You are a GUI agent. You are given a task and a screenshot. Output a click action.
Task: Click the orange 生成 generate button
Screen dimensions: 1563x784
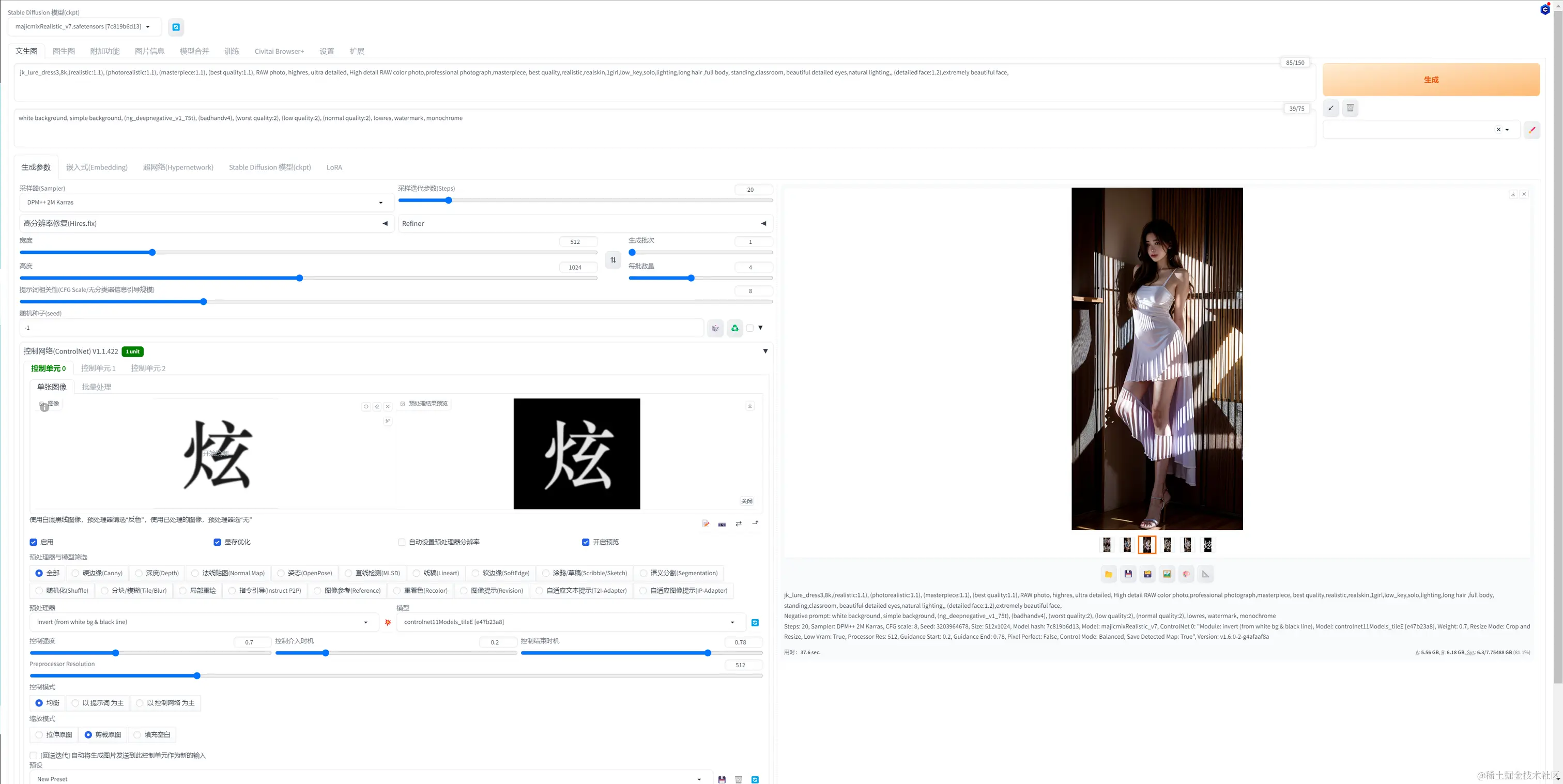[1431, 80]
